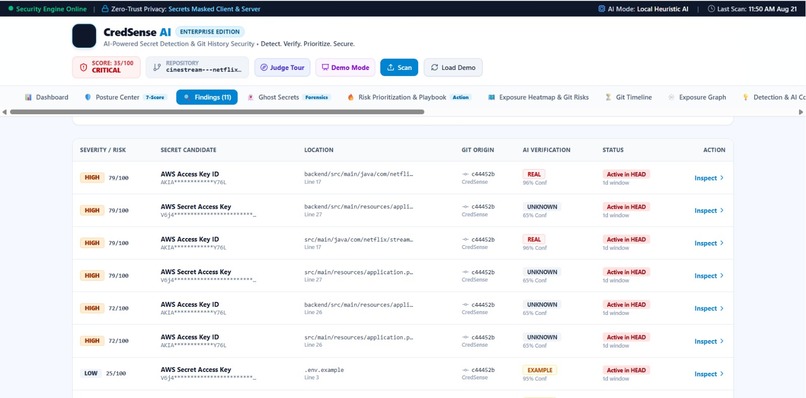Viewport: 806px width, 398px height.
Task: Open the Dashboard tab
Action: [47, 97]
